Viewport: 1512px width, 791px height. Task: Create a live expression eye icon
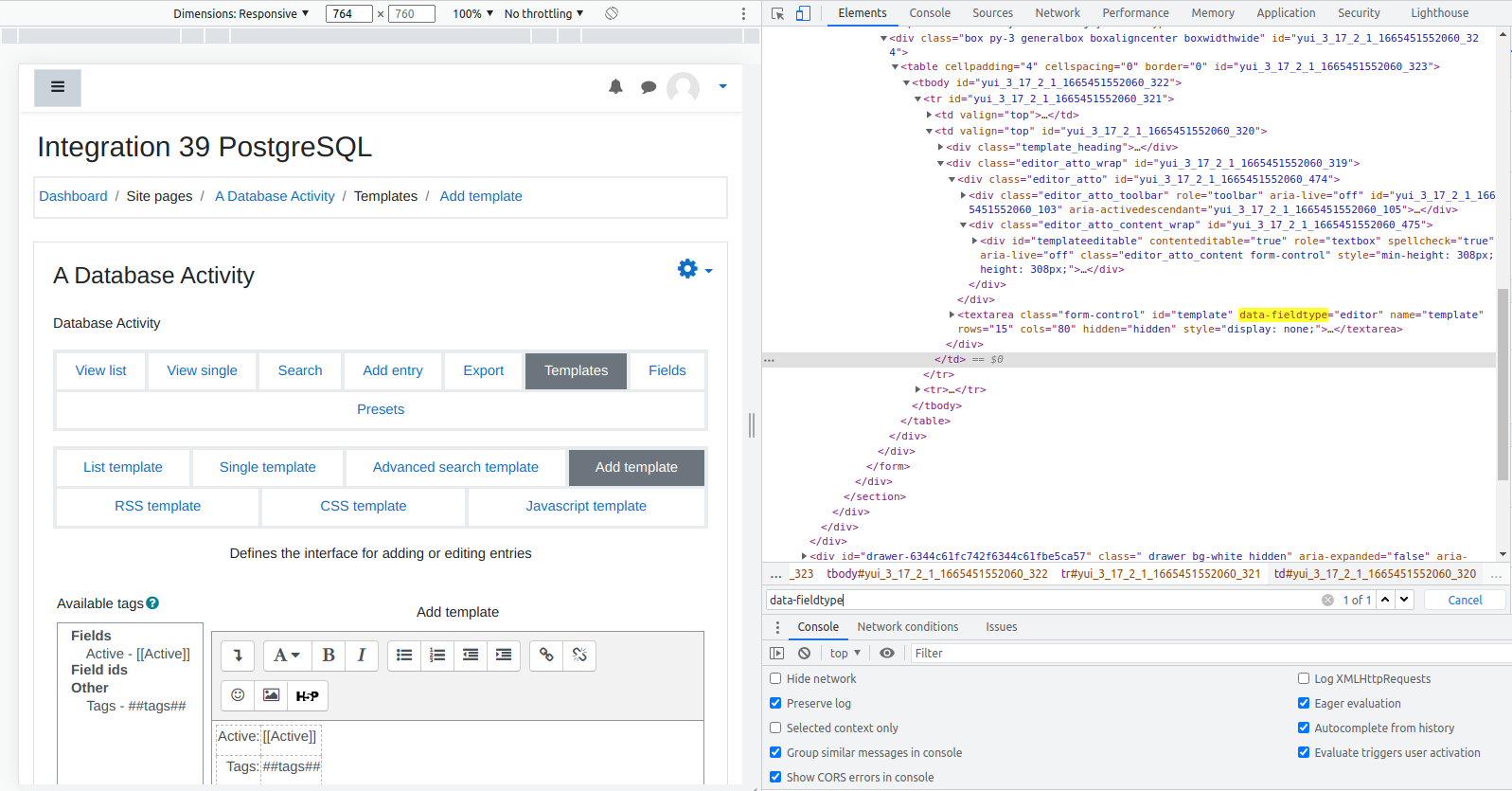(887, 653)
